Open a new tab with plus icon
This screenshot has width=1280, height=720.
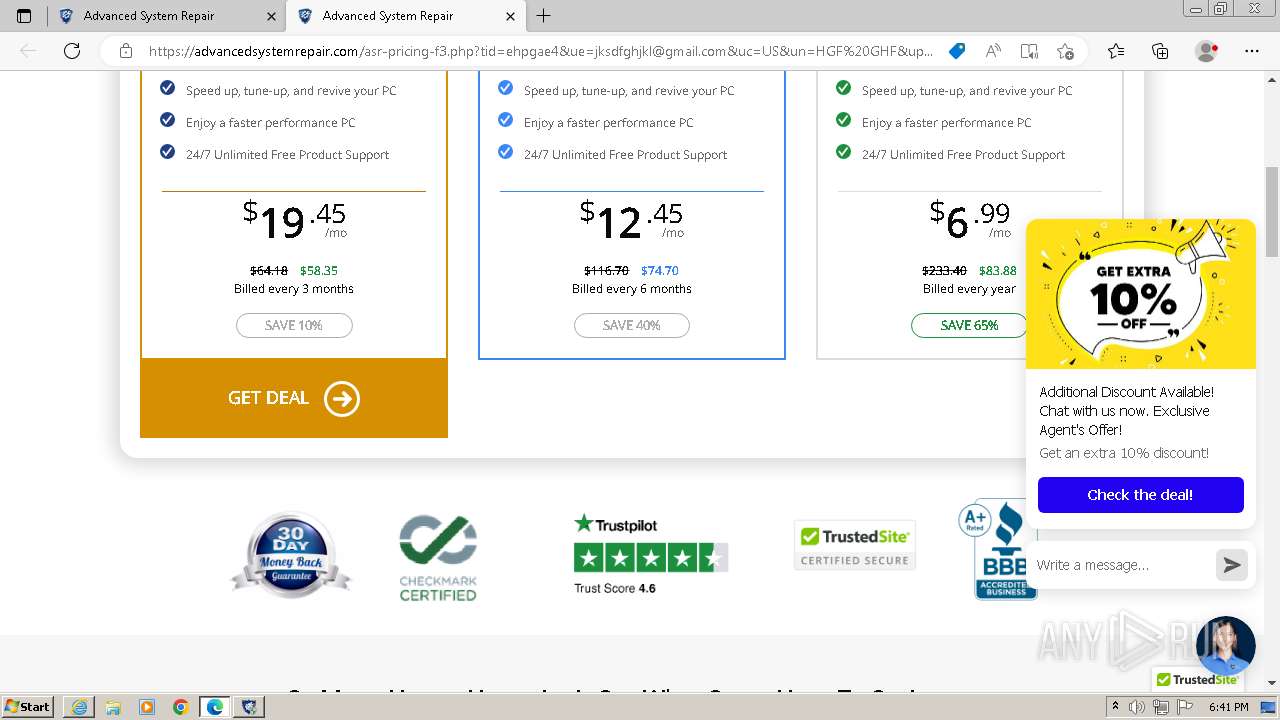click(x=544, y=16)
